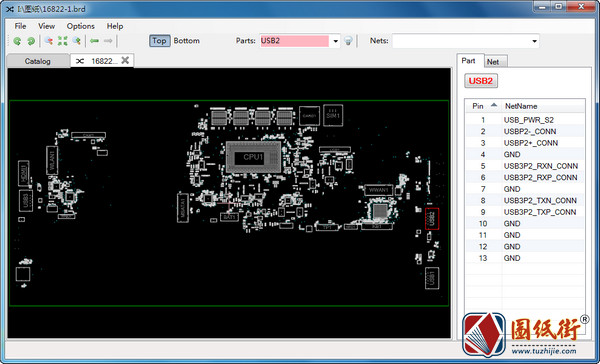This screenshot has height=364, width=600.
Task: Click the green back arrow icon
Action: point(95,41)
